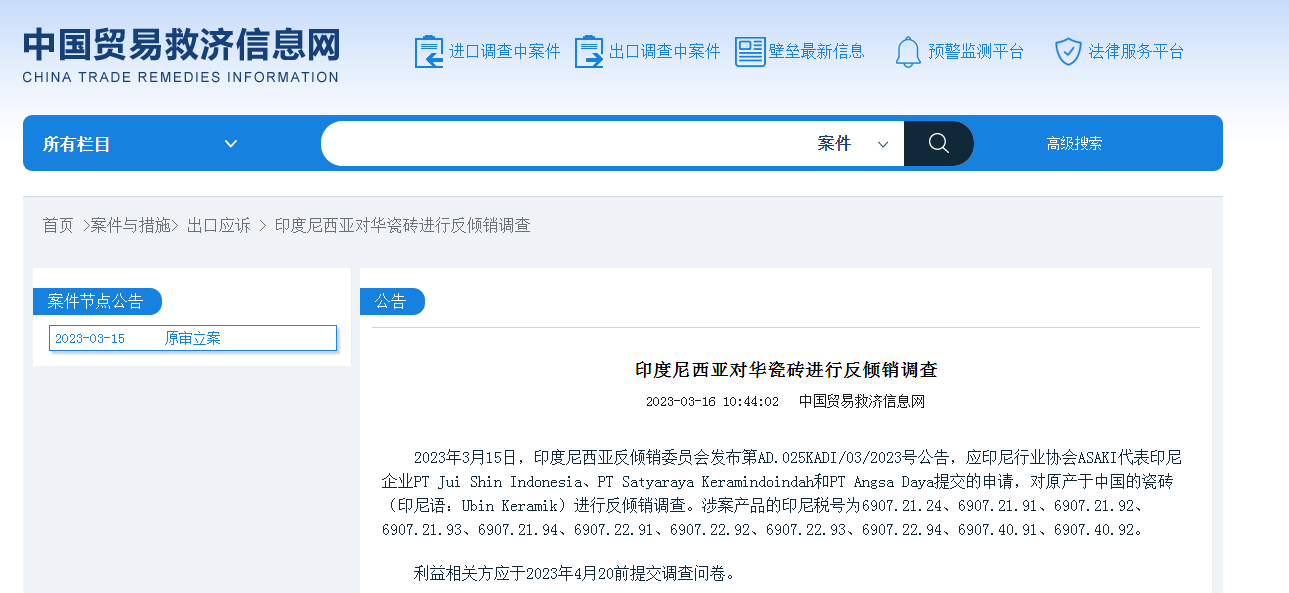1289x593 pixels.
Task: Click the export investigation cases icon
Action: click(x=589, y=51)
